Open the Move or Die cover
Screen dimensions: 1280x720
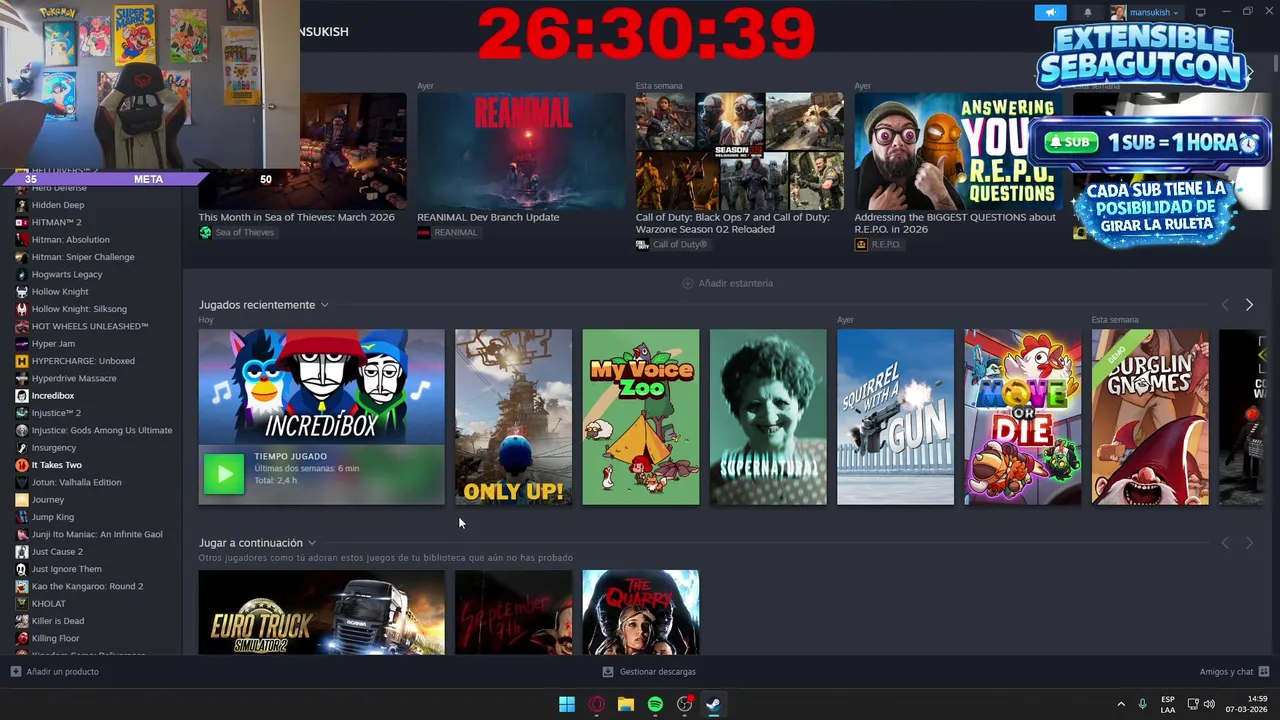1022,417
